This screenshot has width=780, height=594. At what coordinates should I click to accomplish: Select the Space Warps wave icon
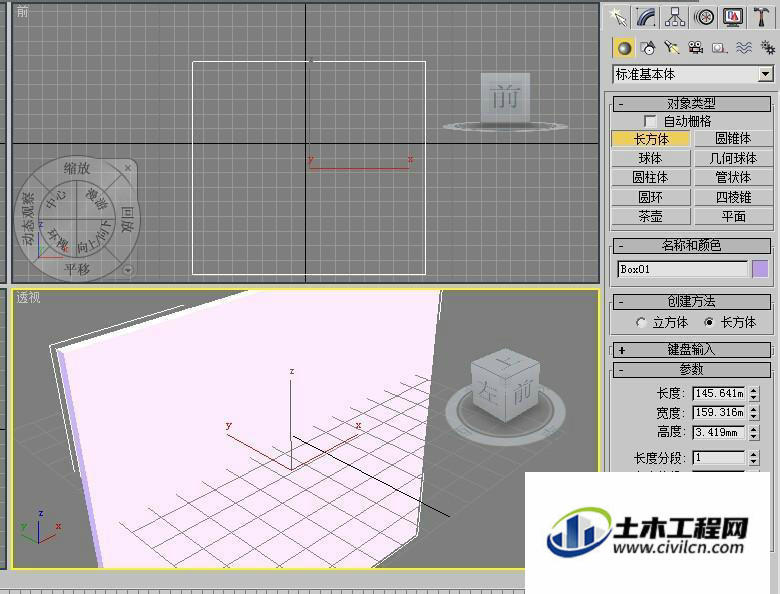pos(744,48)
